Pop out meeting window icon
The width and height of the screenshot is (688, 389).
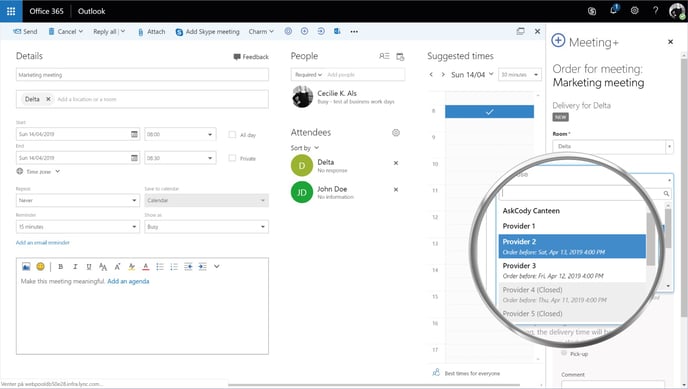pyautogui.click(x=520, y=31)
